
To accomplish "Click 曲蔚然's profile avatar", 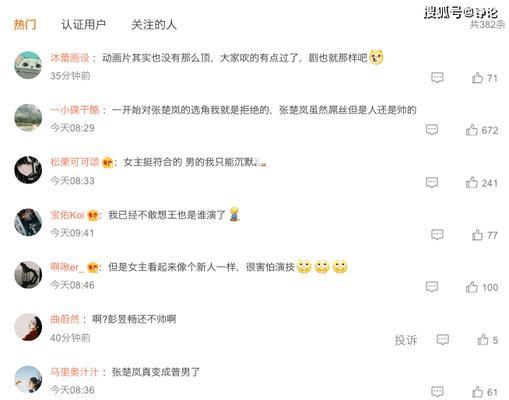I will pyautogui.click(x=28, y=327).
